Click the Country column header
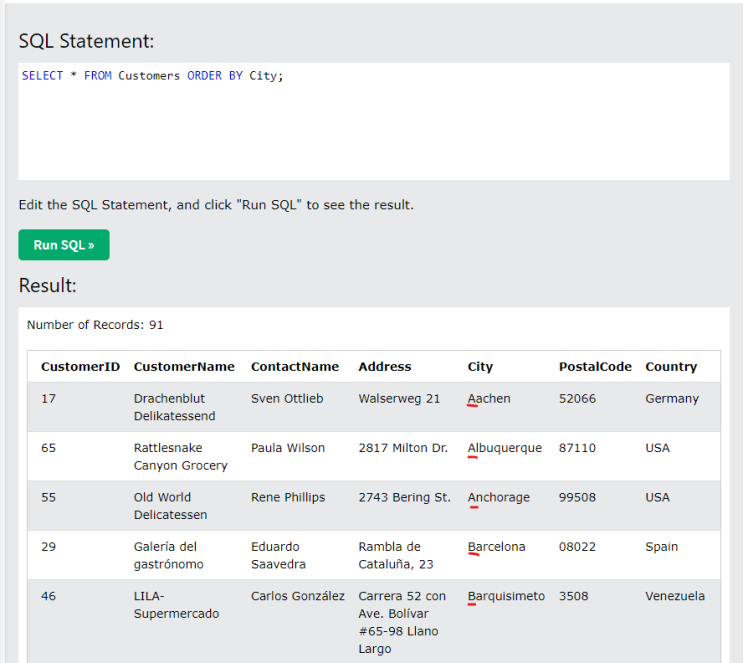Screen dimensions: 743x663 tap(671, 367)
